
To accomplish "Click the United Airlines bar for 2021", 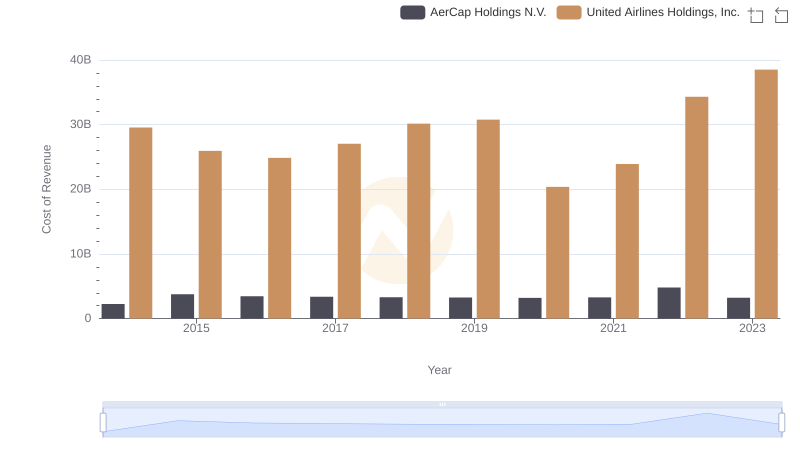I will (x=627, y=241).
